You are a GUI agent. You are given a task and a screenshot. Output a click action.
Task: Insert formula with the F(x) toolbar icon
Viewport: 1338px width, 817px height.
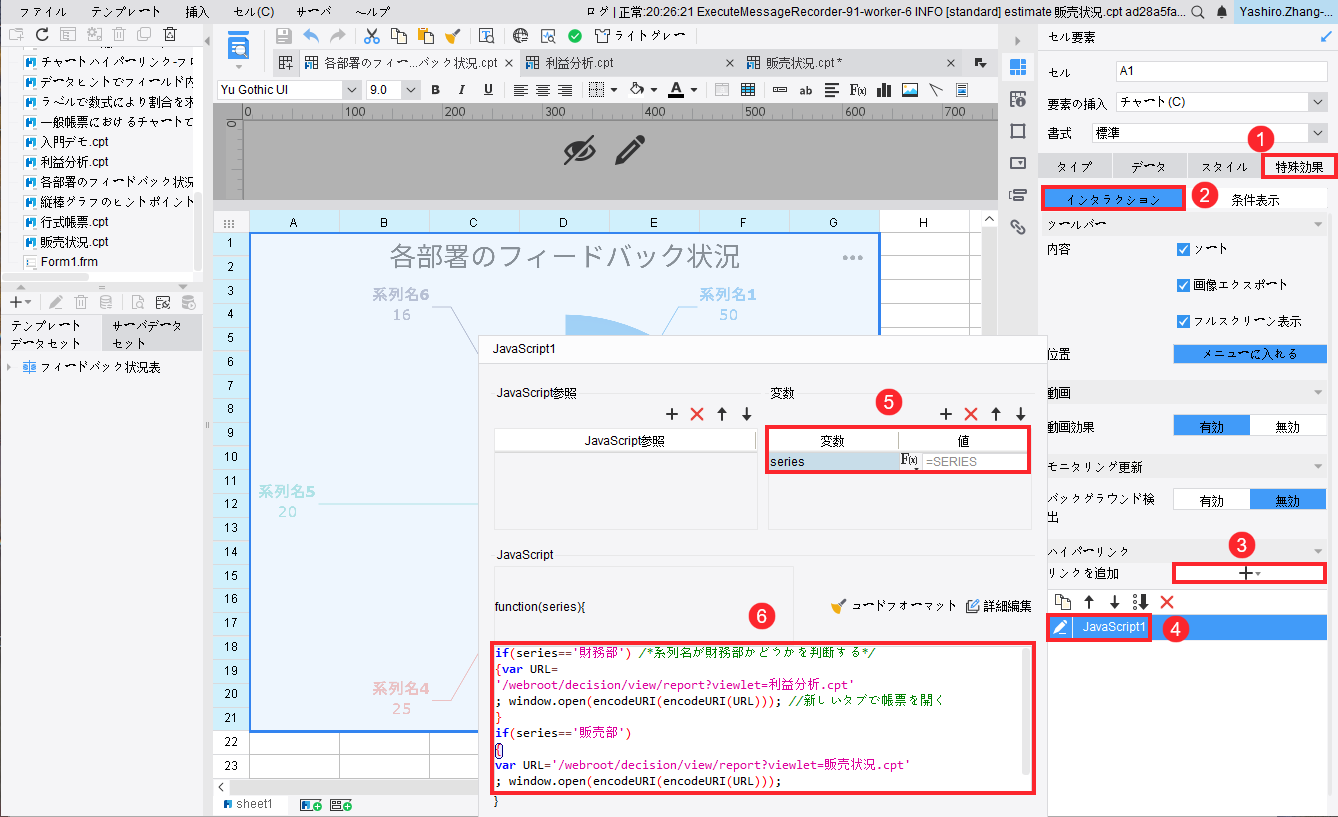(857, 89)
